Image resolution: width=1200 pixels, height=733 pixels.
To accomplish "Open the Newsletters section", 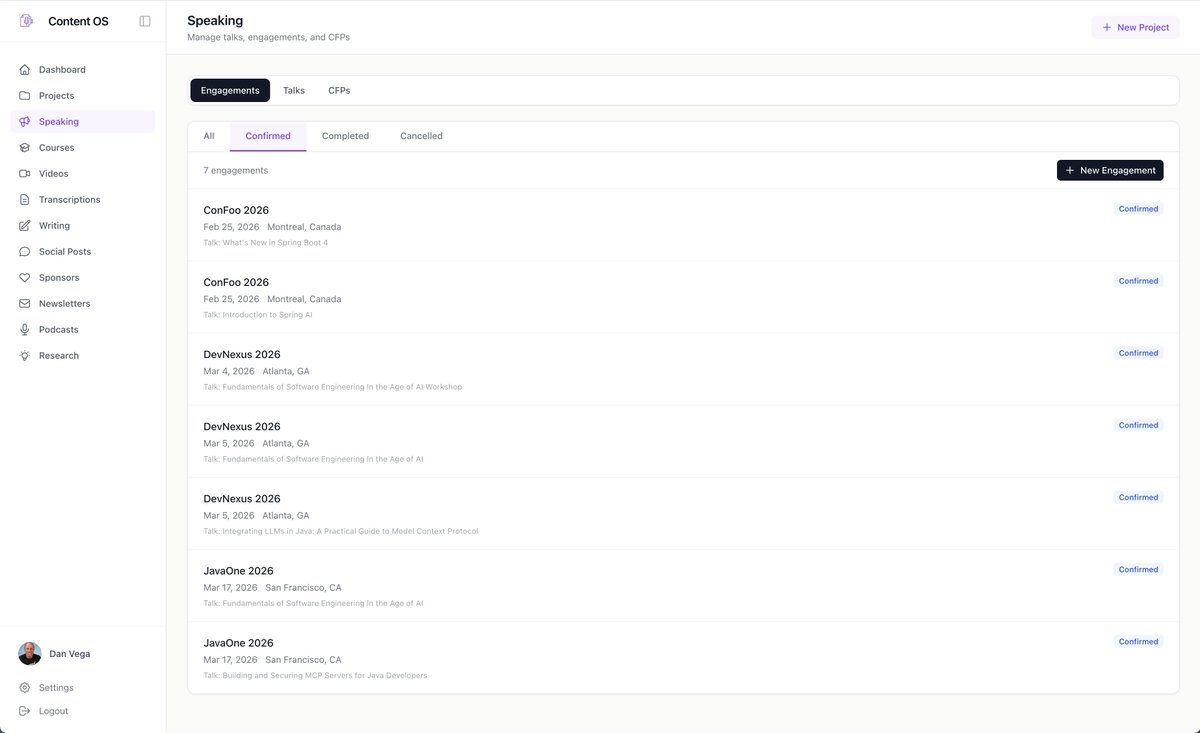I will tap(83, 304).
